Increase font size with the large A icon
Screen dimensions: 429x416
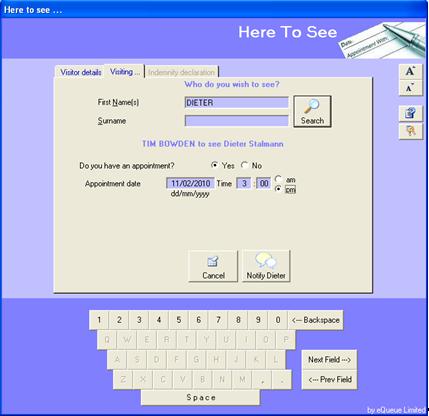pyautogui.click(x=411, y=72)
